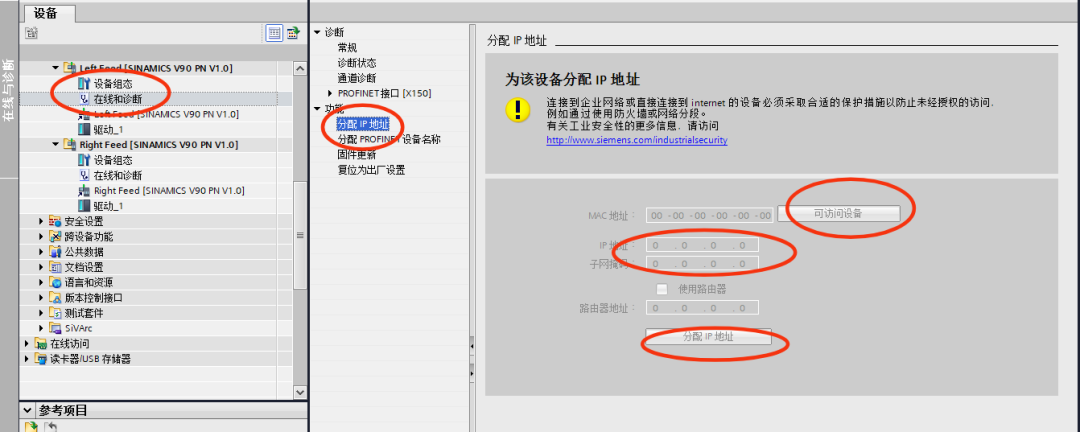Click project tree scrollbar up arrow
Screen dimensions: 1080x432
pos(300,68)
